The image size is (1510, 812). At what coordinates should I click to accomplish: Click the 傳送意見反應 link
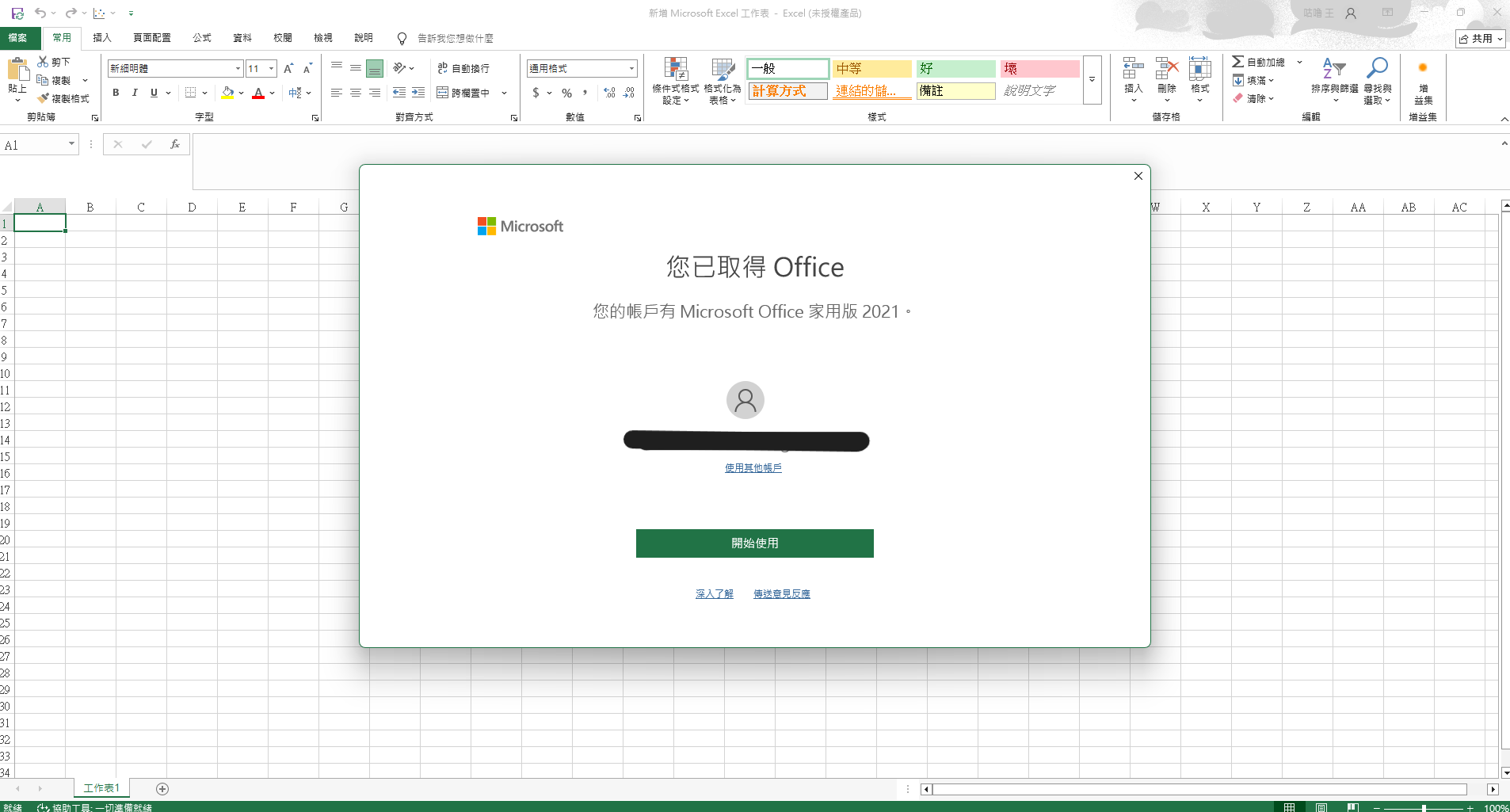pos(782,594)
